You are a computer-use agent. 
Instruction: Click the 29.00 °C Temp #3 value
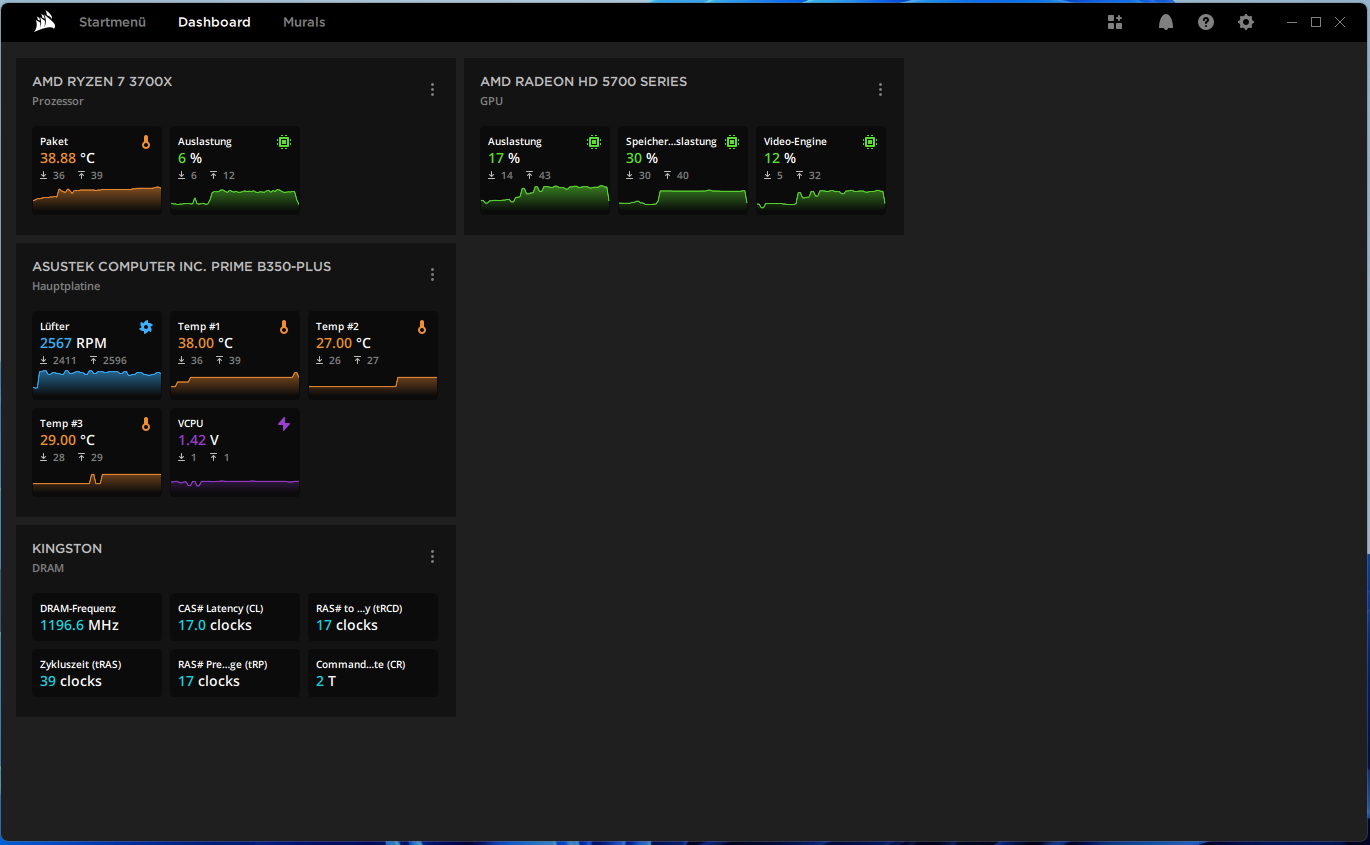[x=67, y=440]
